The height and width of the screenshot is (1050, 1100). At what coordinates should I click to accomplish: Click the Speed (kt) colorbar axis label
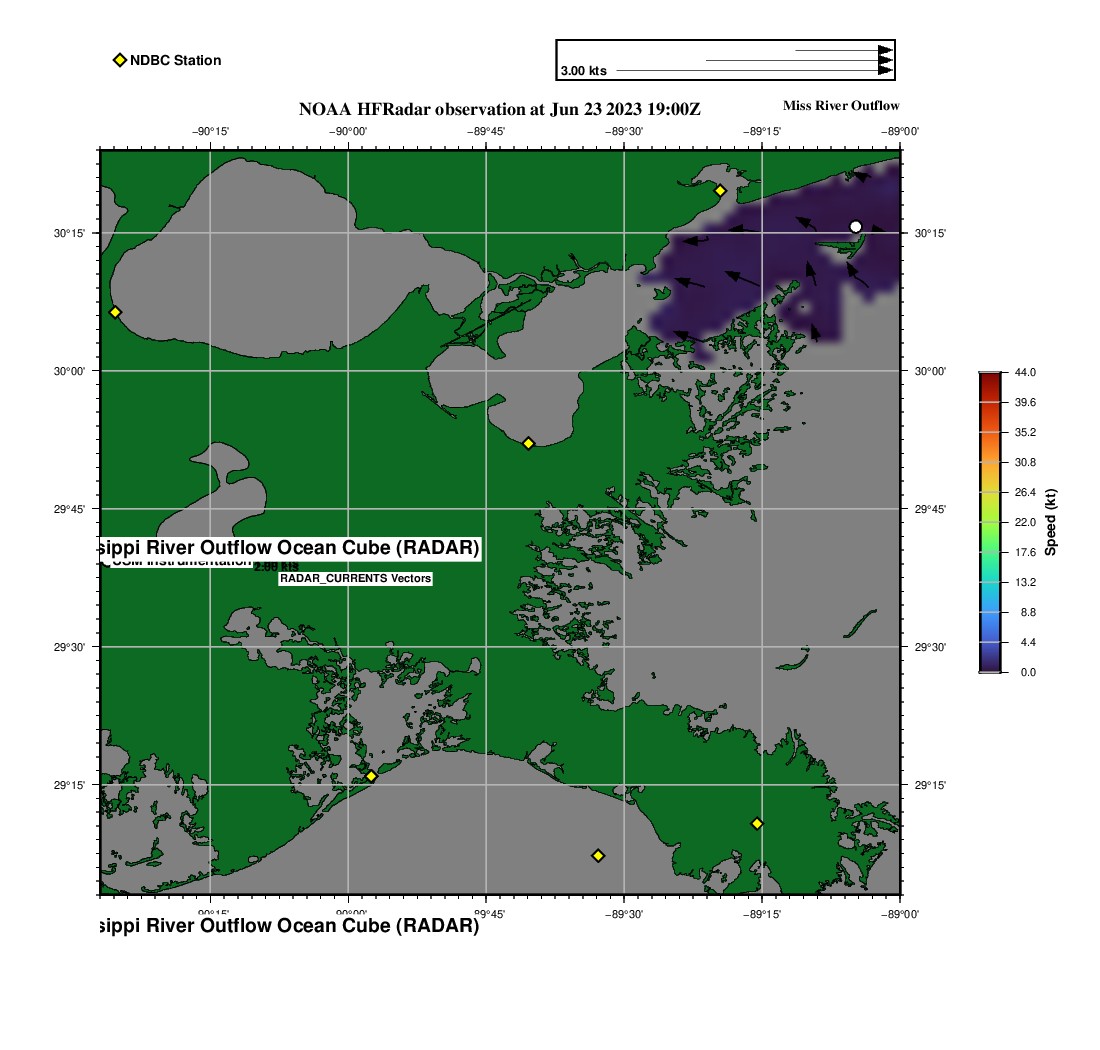(1050, 522)
